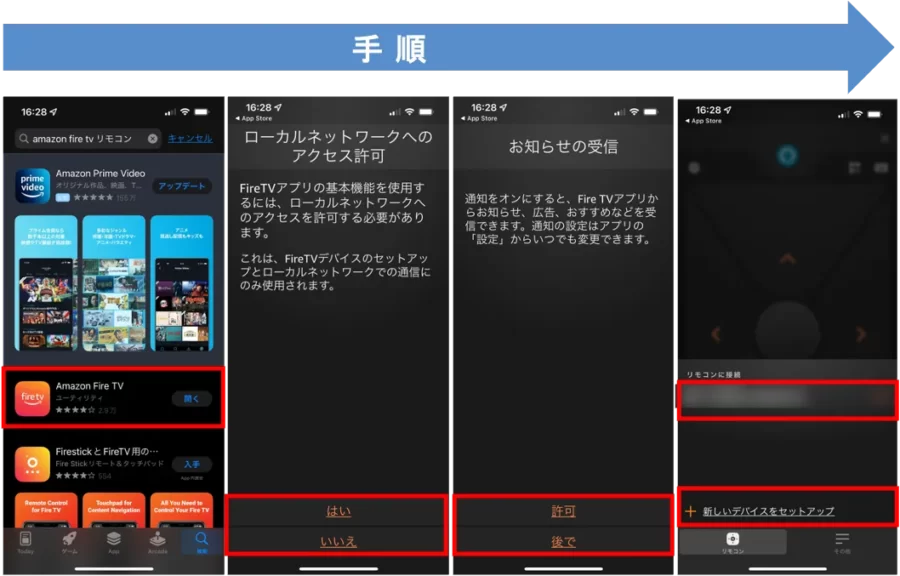
Task: Tap キャンセル next to the search field
Action: point(190,138)
